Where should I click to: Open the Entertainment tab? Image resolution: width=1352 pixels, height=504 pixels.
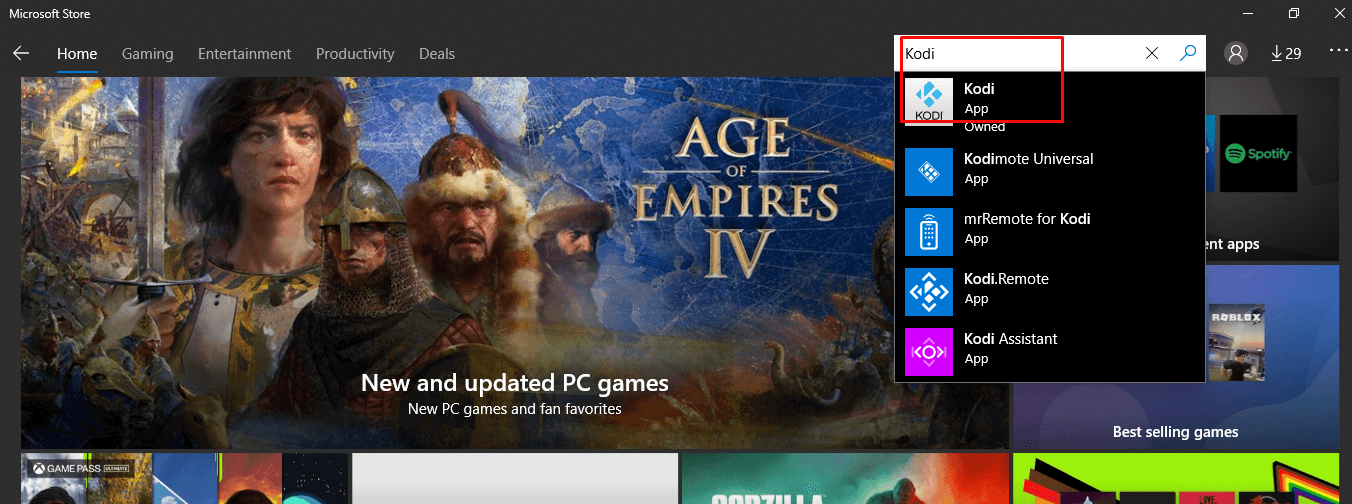[244, 54]
